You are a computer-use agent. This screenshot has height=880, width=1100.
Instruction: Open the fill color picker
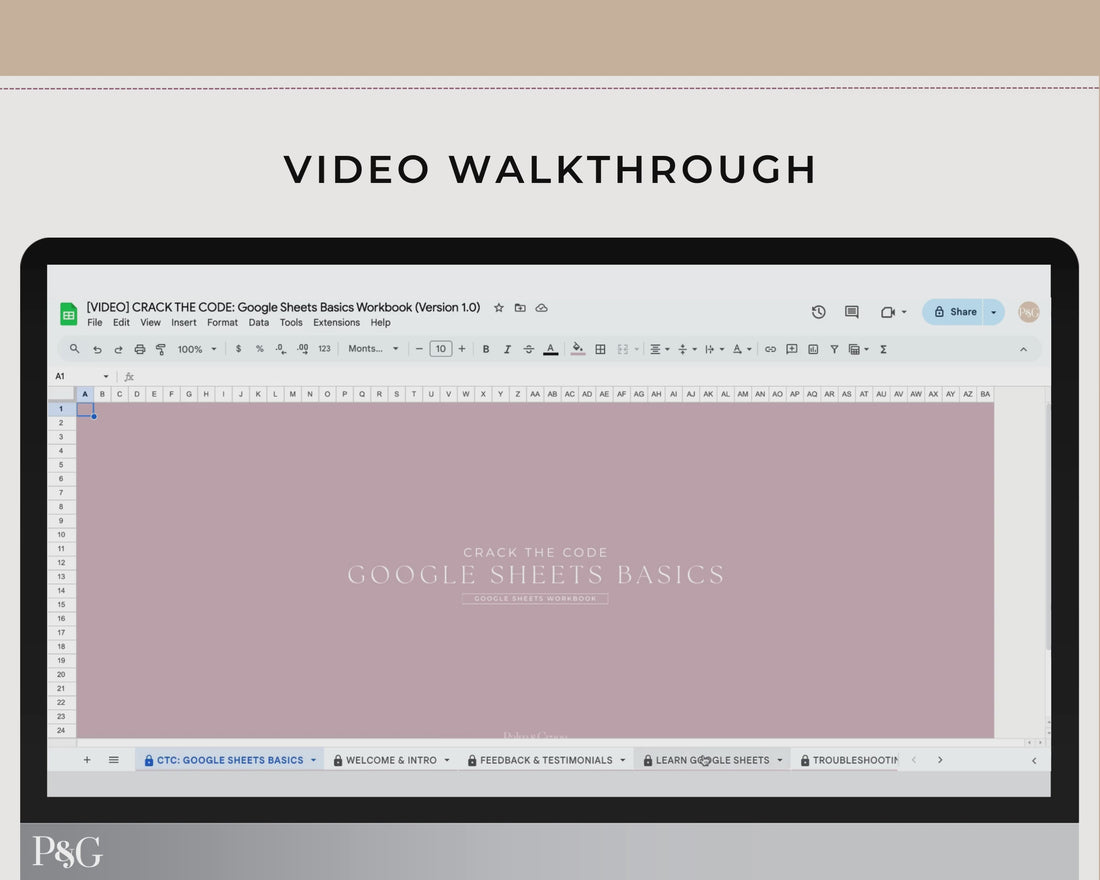coord(577,349)
